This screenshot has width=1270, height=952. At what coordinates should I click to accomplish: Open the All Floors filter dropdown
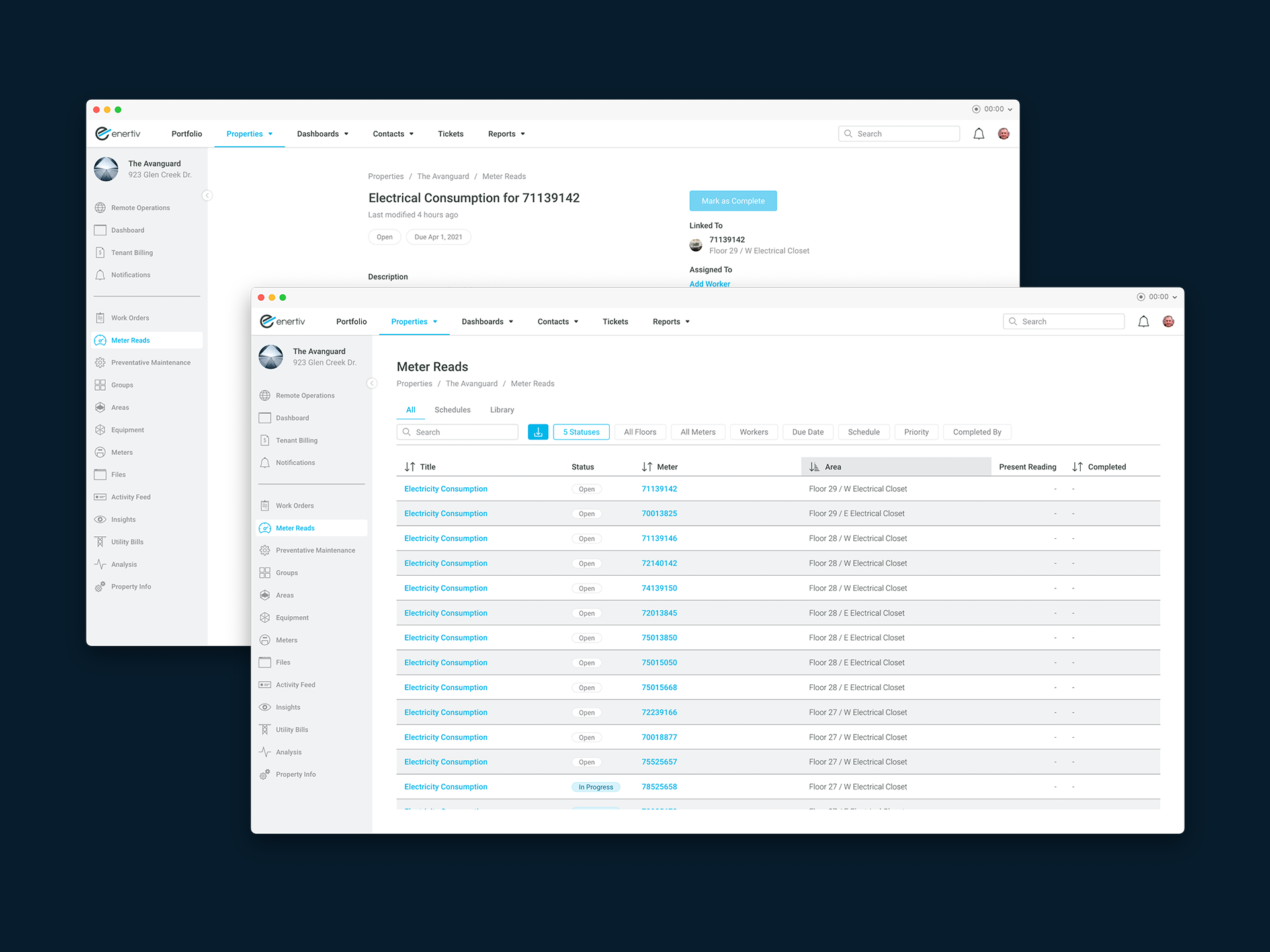pyautogui.click(x=640, y=432)
